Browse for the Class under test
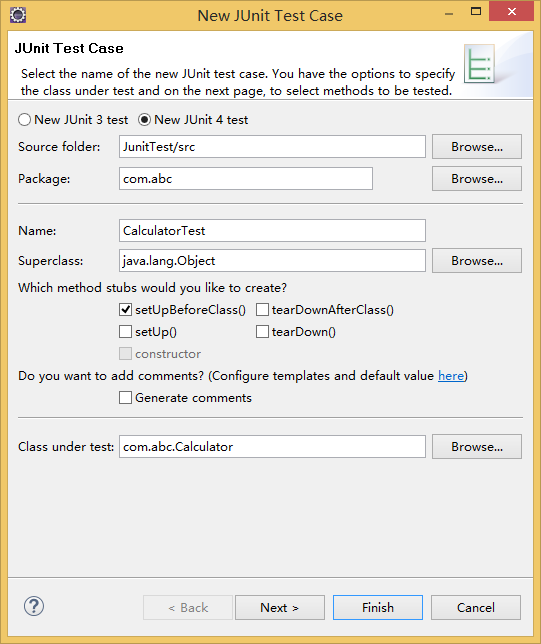Image resolution: width=541 pixels, height=644 pixels. point(477,446)
